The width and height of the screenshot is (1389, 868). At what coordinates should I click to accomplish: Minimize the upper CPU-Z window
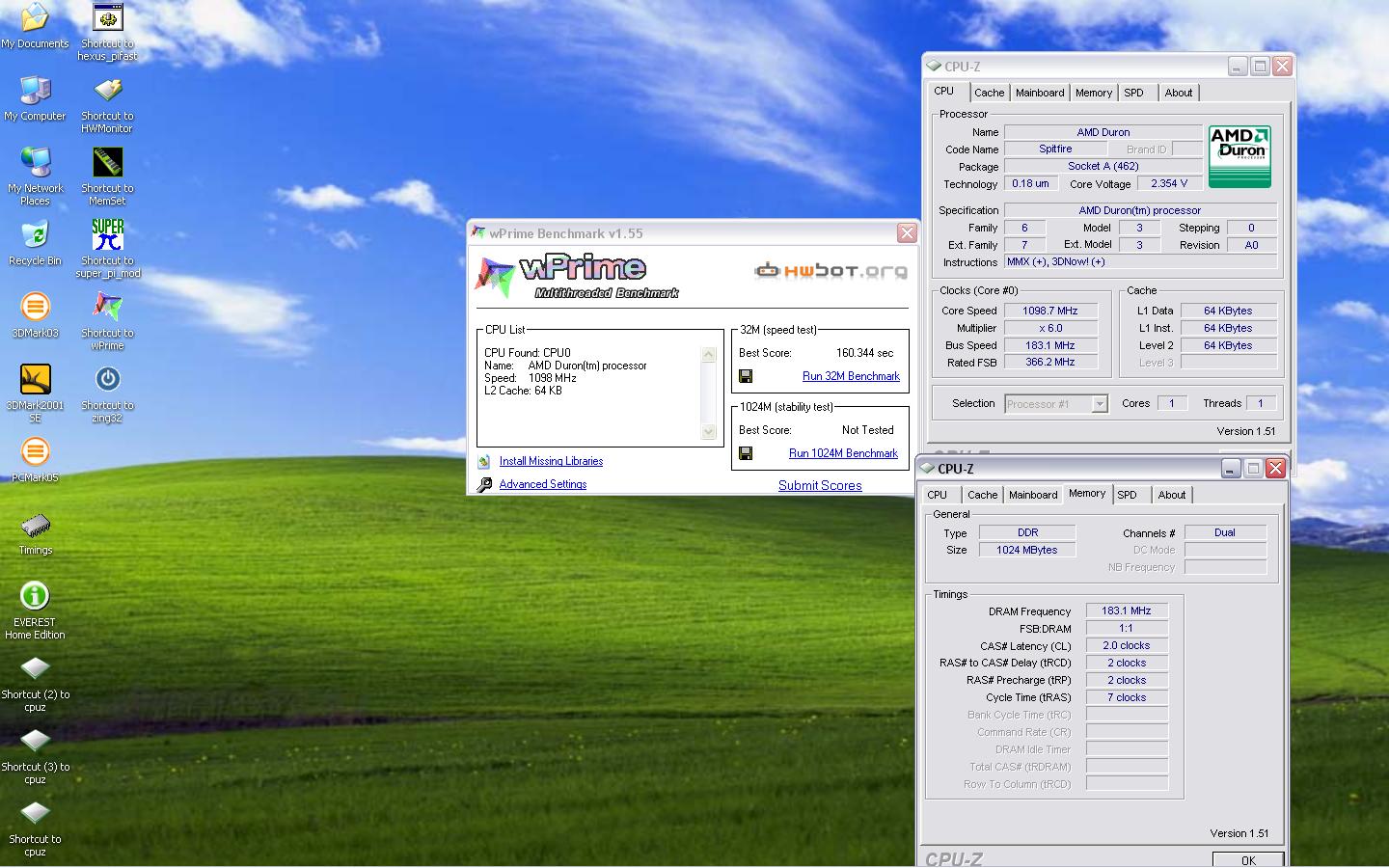(1238, 66)
